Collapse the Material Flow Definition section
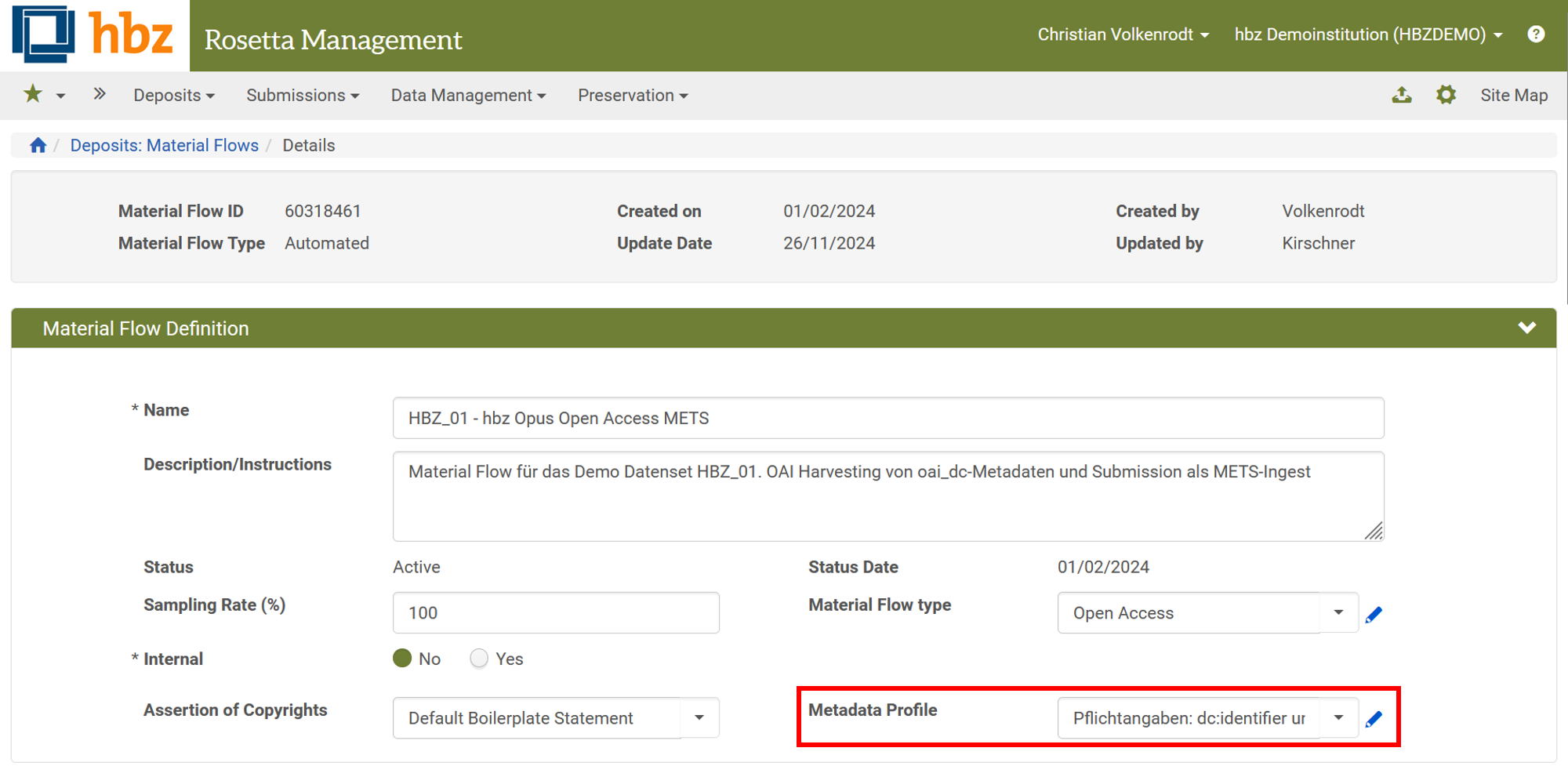The width and height of the screenshot is (1568, 766). click(x=1526, y=328)
